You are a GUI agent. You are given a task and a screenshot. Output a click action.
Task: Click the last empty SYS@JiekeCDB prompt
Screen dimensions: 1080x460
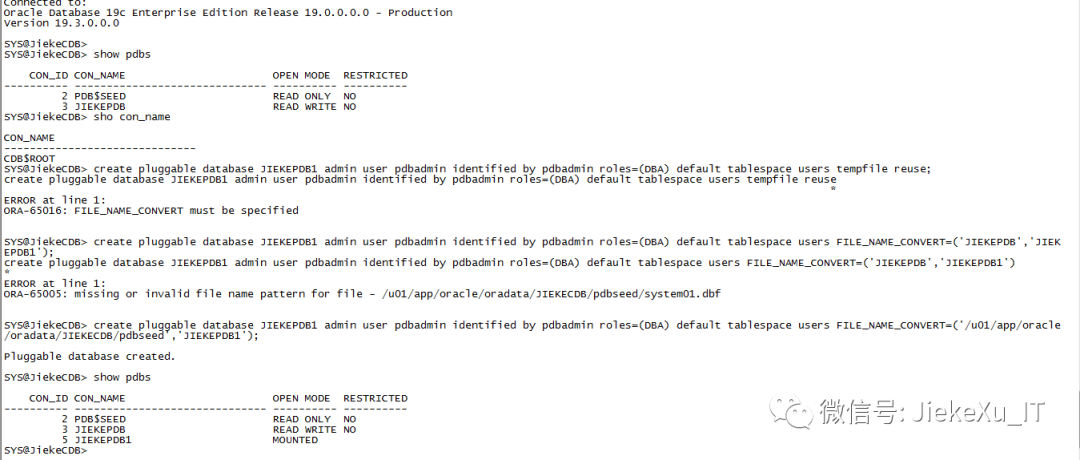pyautogui.click(x=45, y=451)
